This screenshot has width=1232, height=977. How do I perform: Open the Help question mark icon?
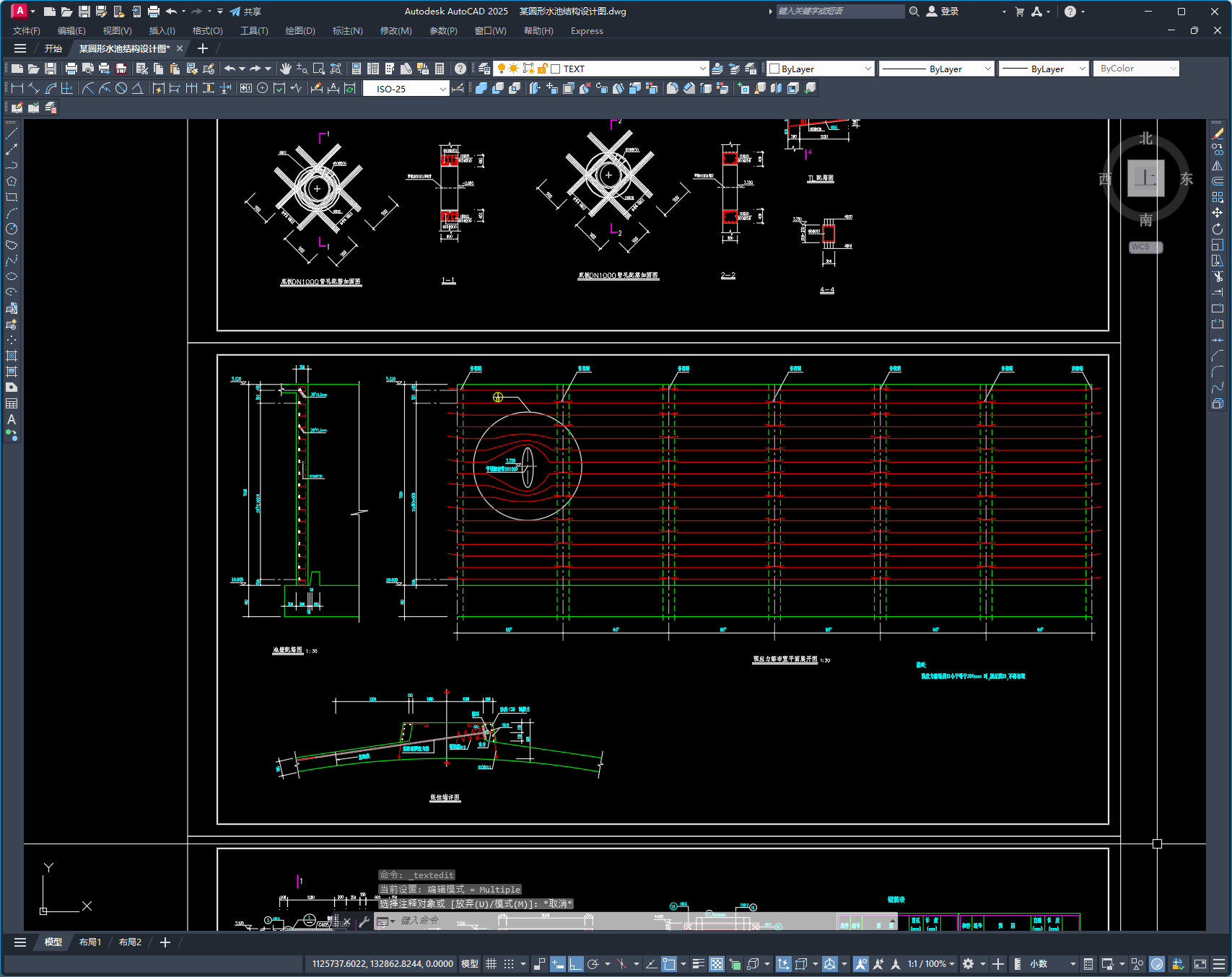460,69
